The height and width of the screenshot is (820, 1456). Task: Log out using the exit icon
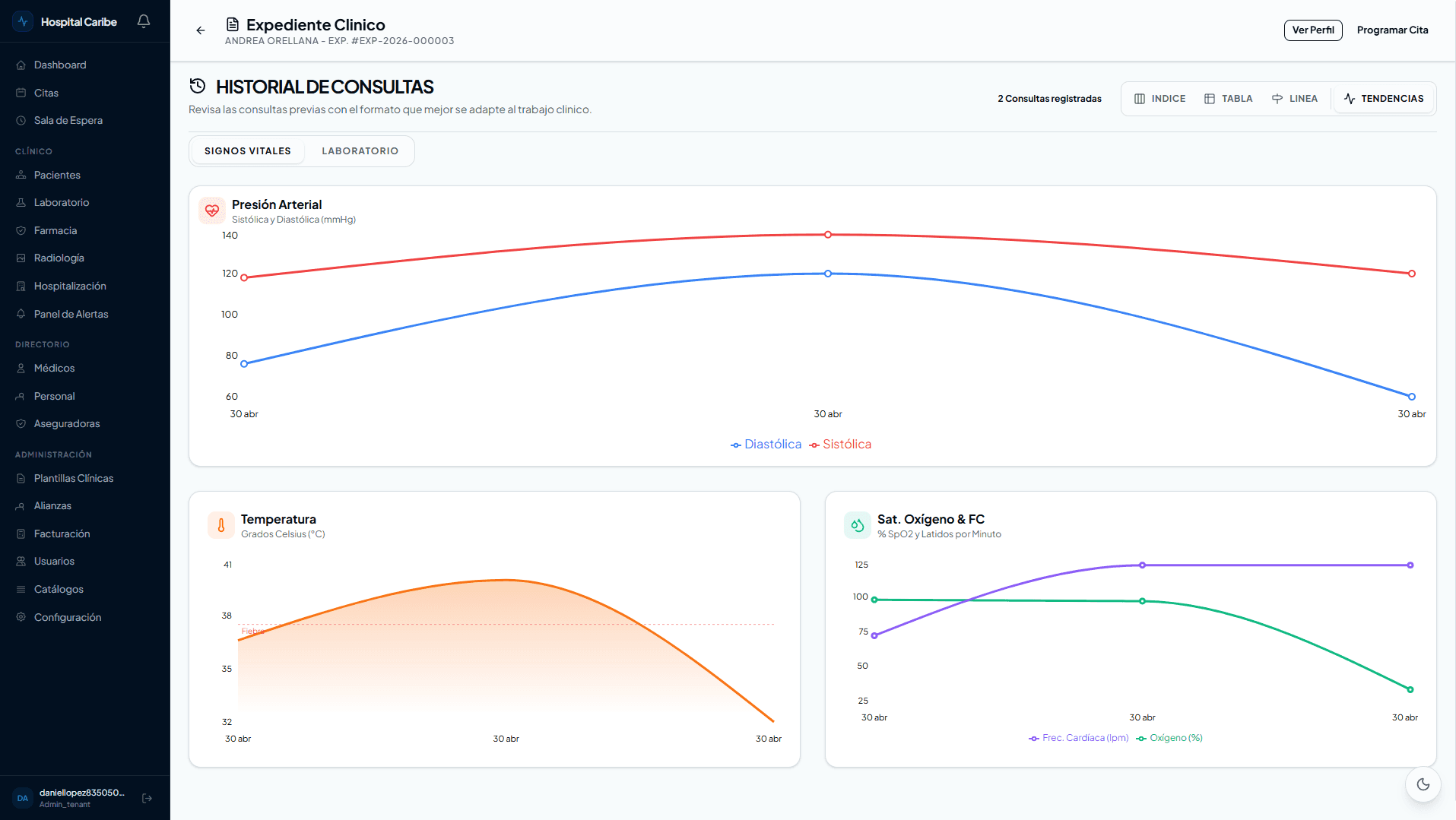coord(148,798)
